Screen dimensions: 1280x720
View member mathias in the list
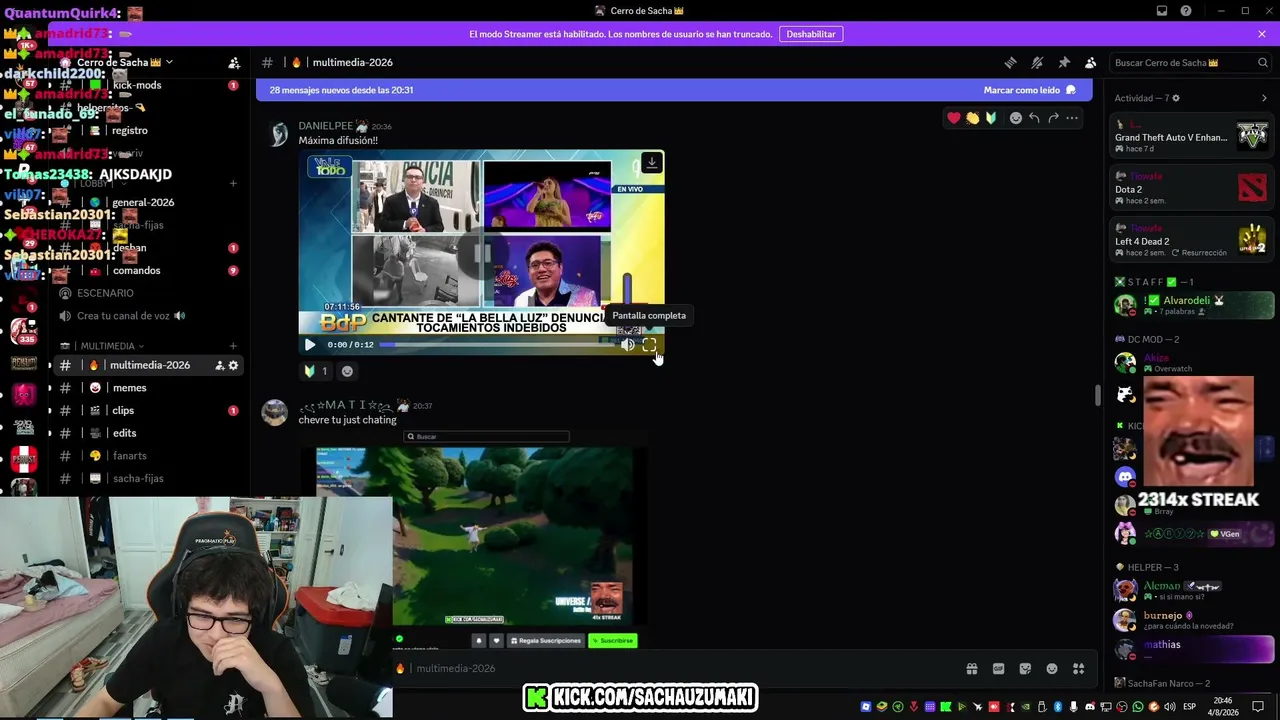pyautogui.click(x=1191, y=648)
